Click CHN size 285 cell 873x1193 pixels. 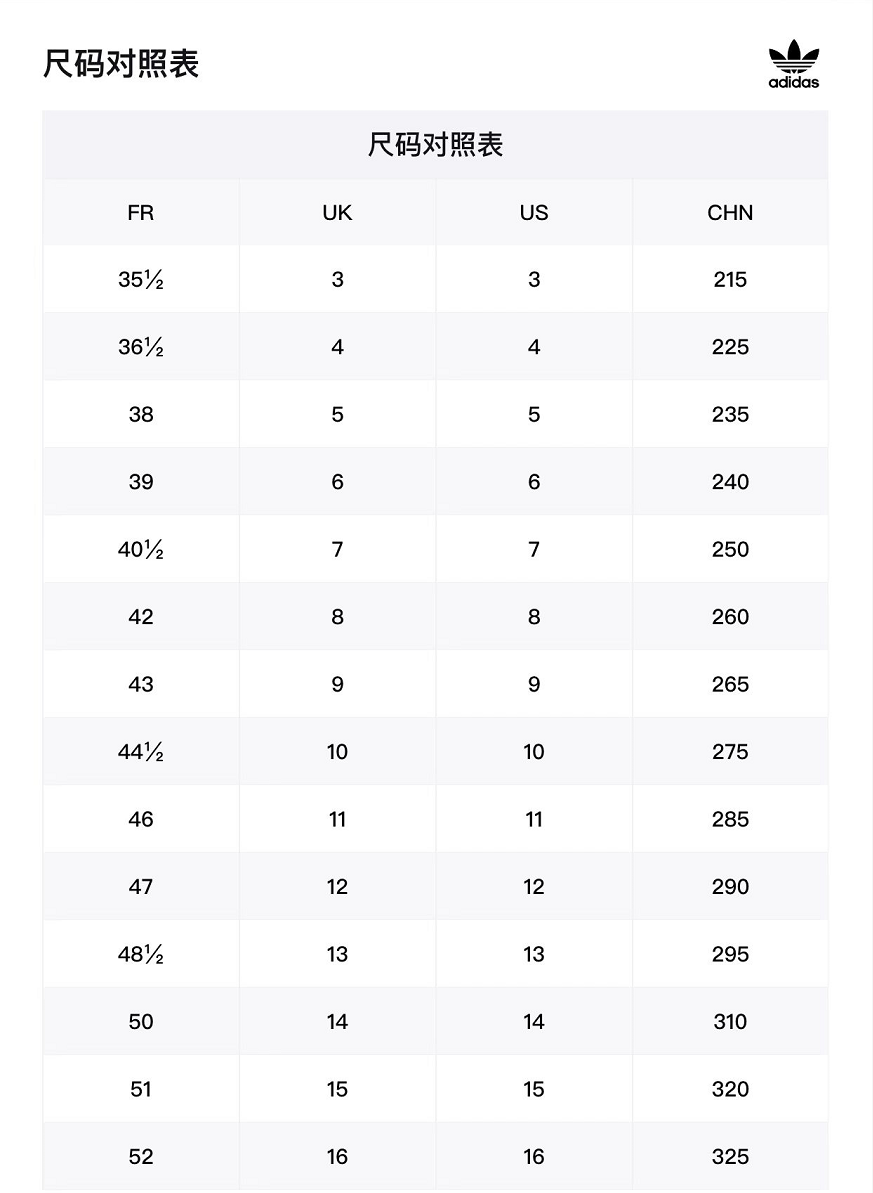[730, 819]
